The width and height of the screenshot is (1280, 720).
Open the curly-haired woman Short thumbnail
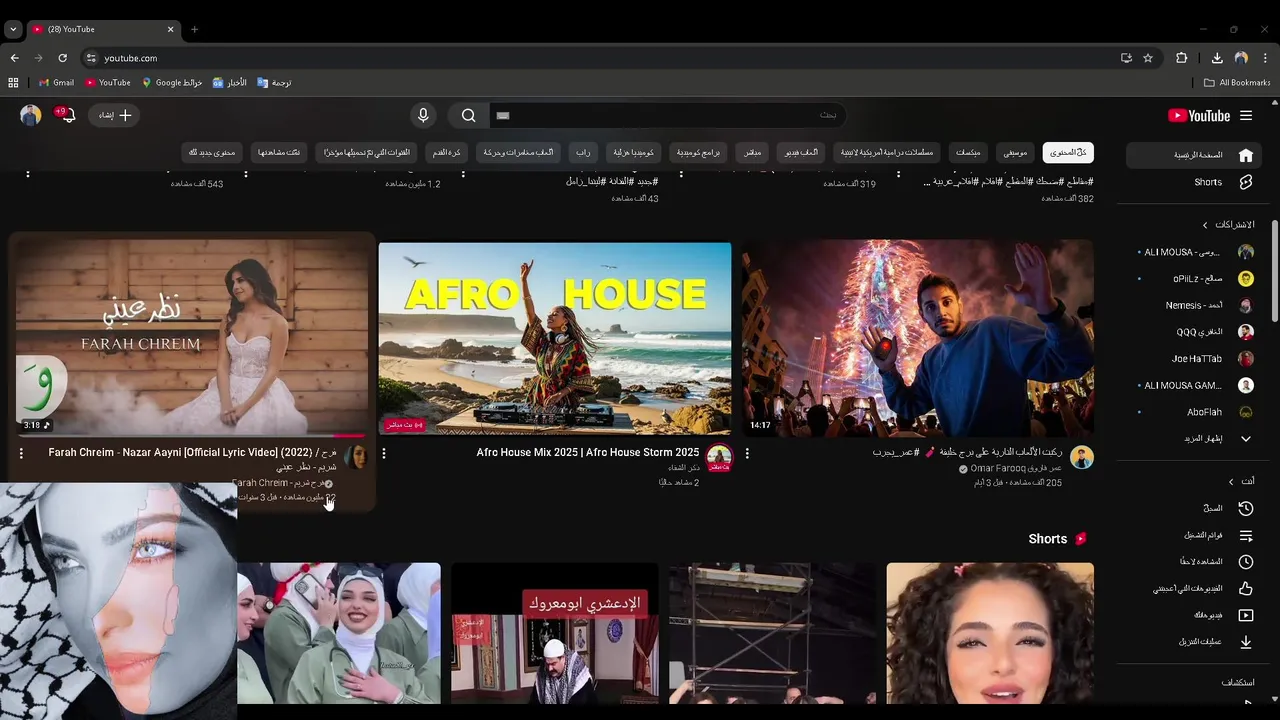tap(990, 632)
